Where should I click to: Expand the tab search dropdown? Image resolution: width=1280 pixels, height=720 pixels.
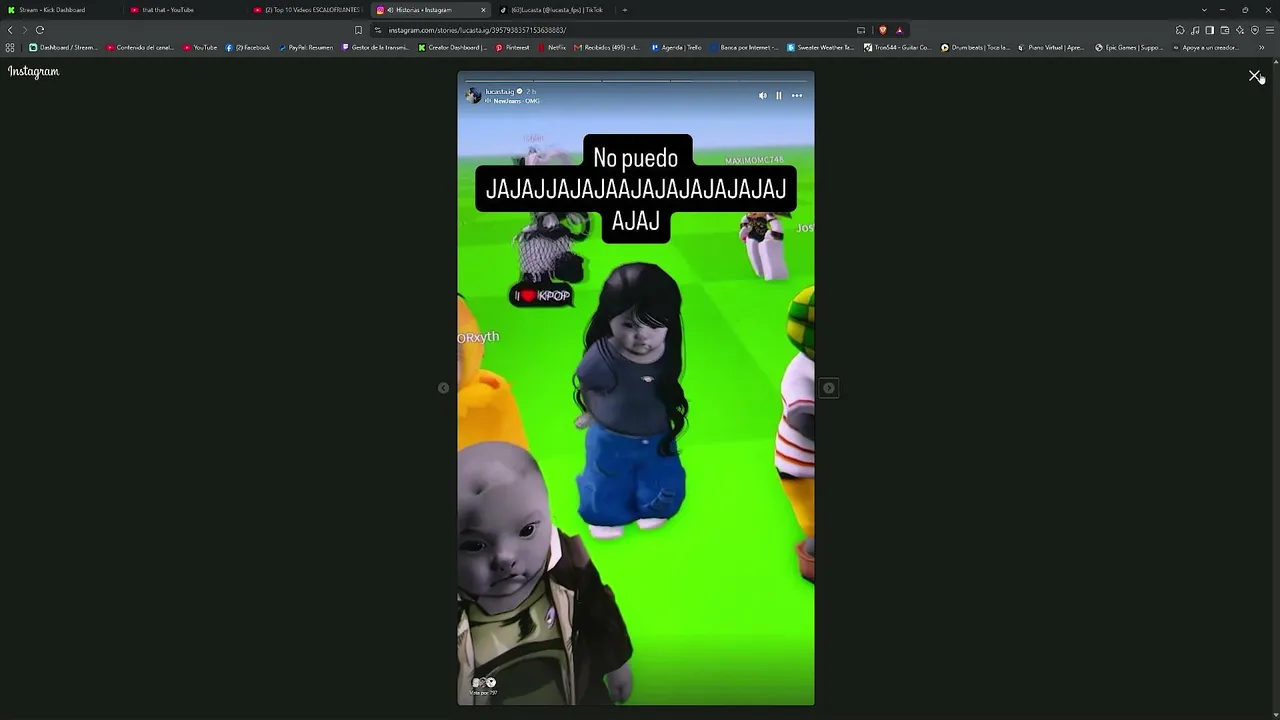tap(1204, 10)
